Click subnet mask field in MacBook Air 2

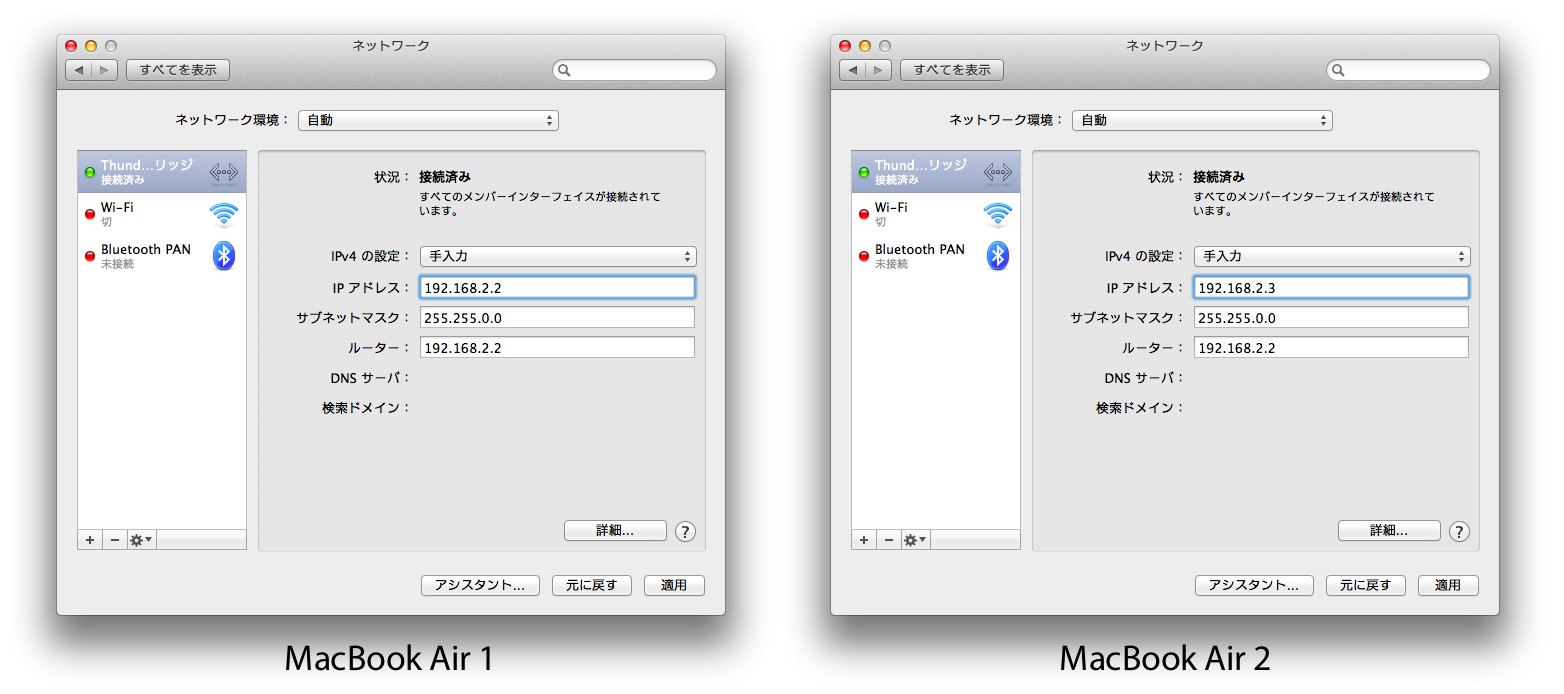click(x=1331, y=318)
